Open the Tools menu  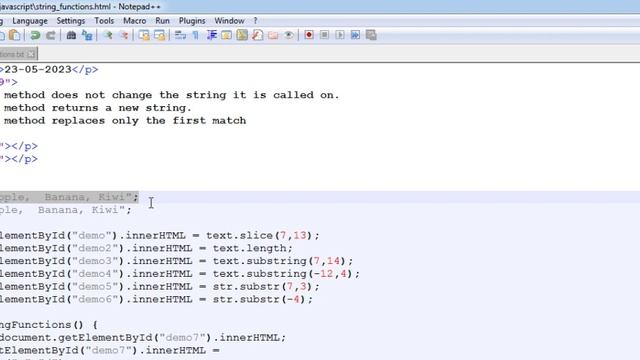point(104,21)
